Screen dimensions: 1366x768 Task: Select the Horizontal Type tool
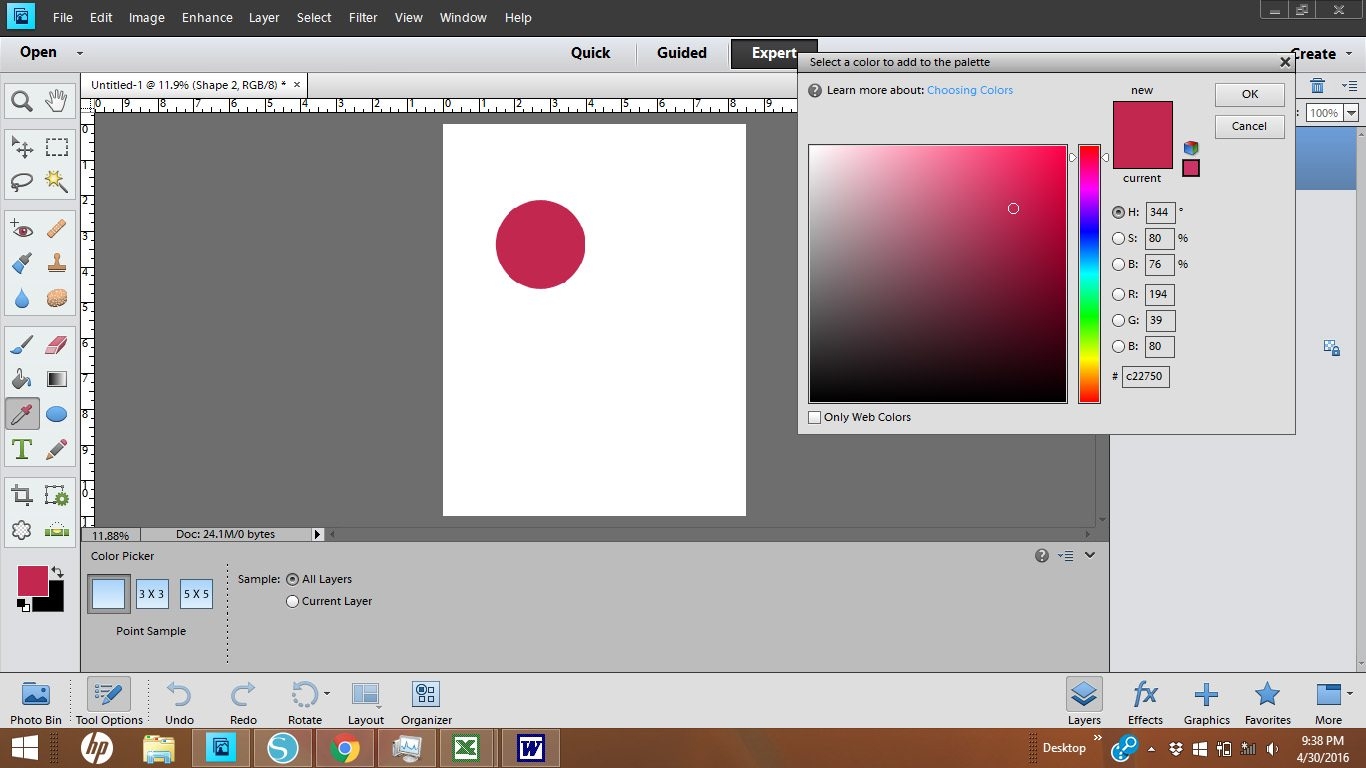pyautogui.click(x=22, y=449)
